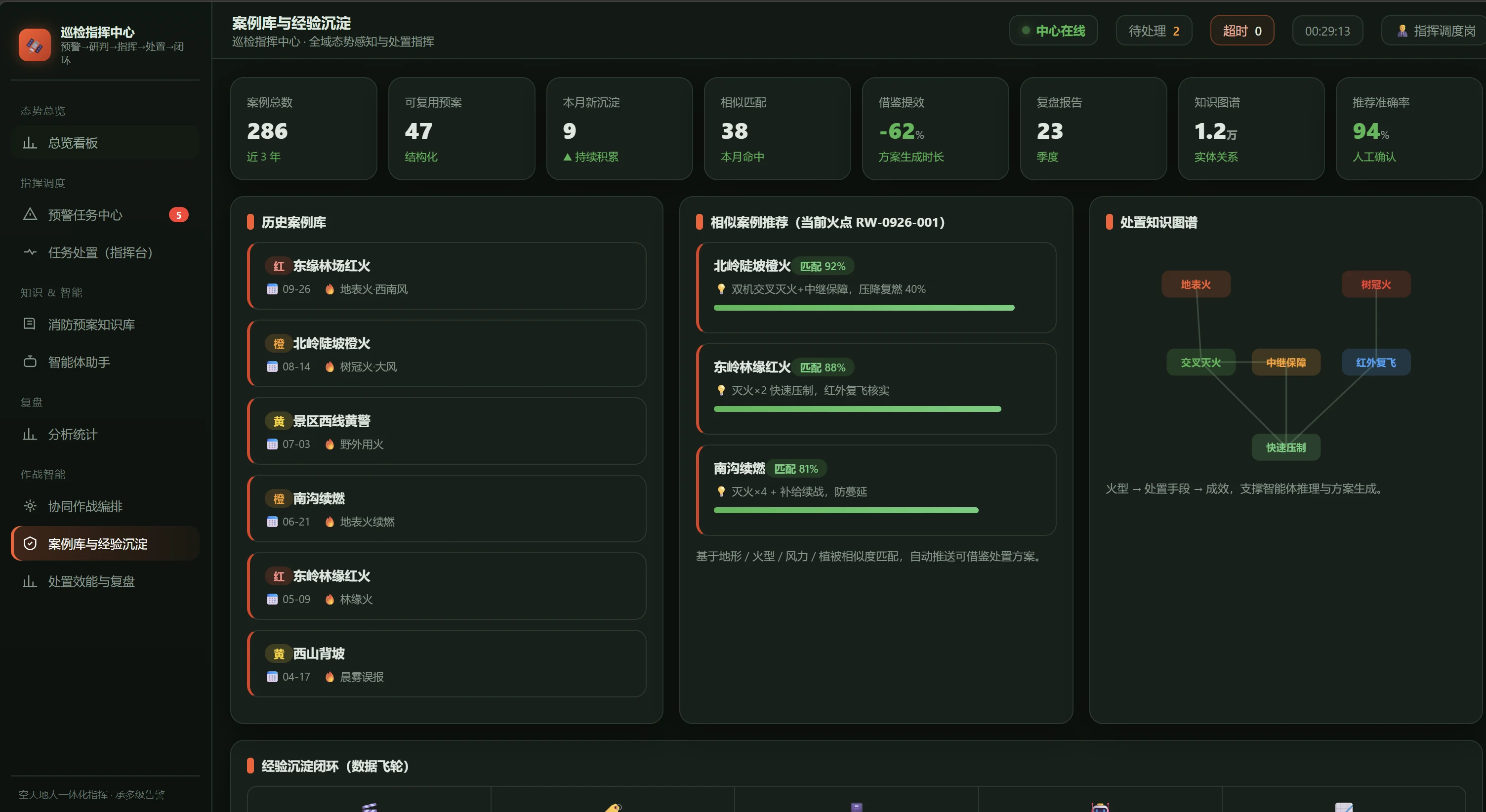Click the 预警任务中心 warning triangle icon
This screenshot has height=812, width=1486.
pos(30,214)
